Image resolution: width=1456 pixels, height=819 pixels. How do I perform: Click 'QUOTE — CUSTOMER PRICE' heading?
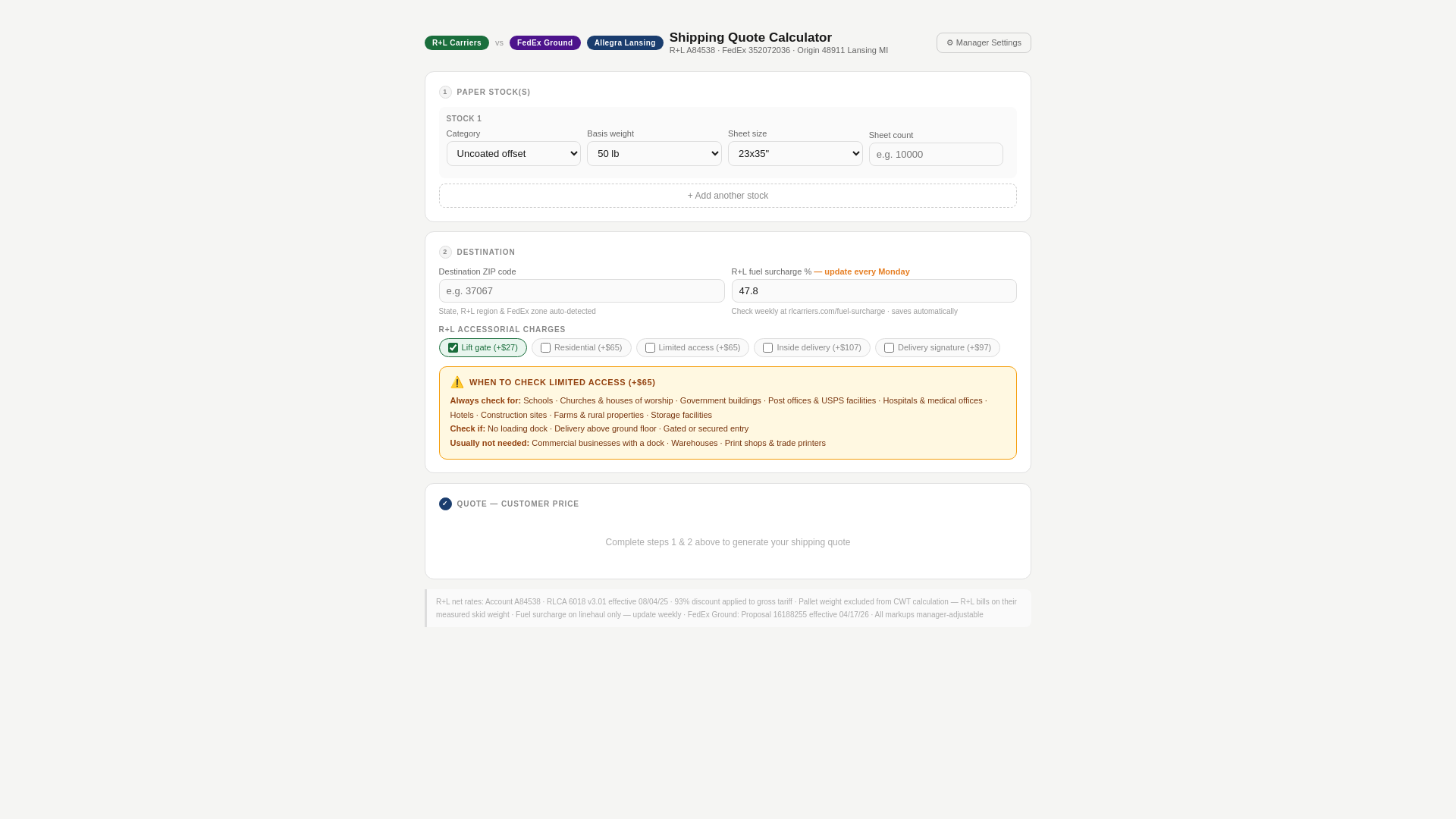click(518, 504)
